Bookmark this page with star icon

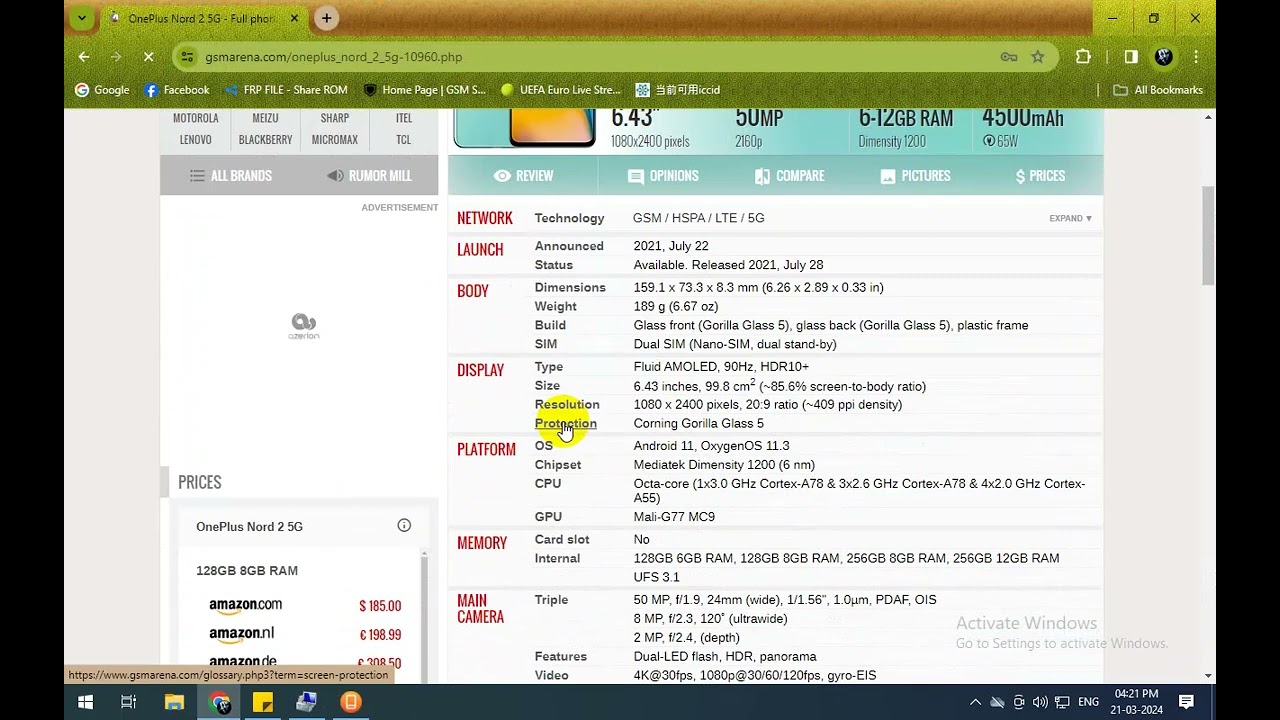click(x=1038, y=57)
